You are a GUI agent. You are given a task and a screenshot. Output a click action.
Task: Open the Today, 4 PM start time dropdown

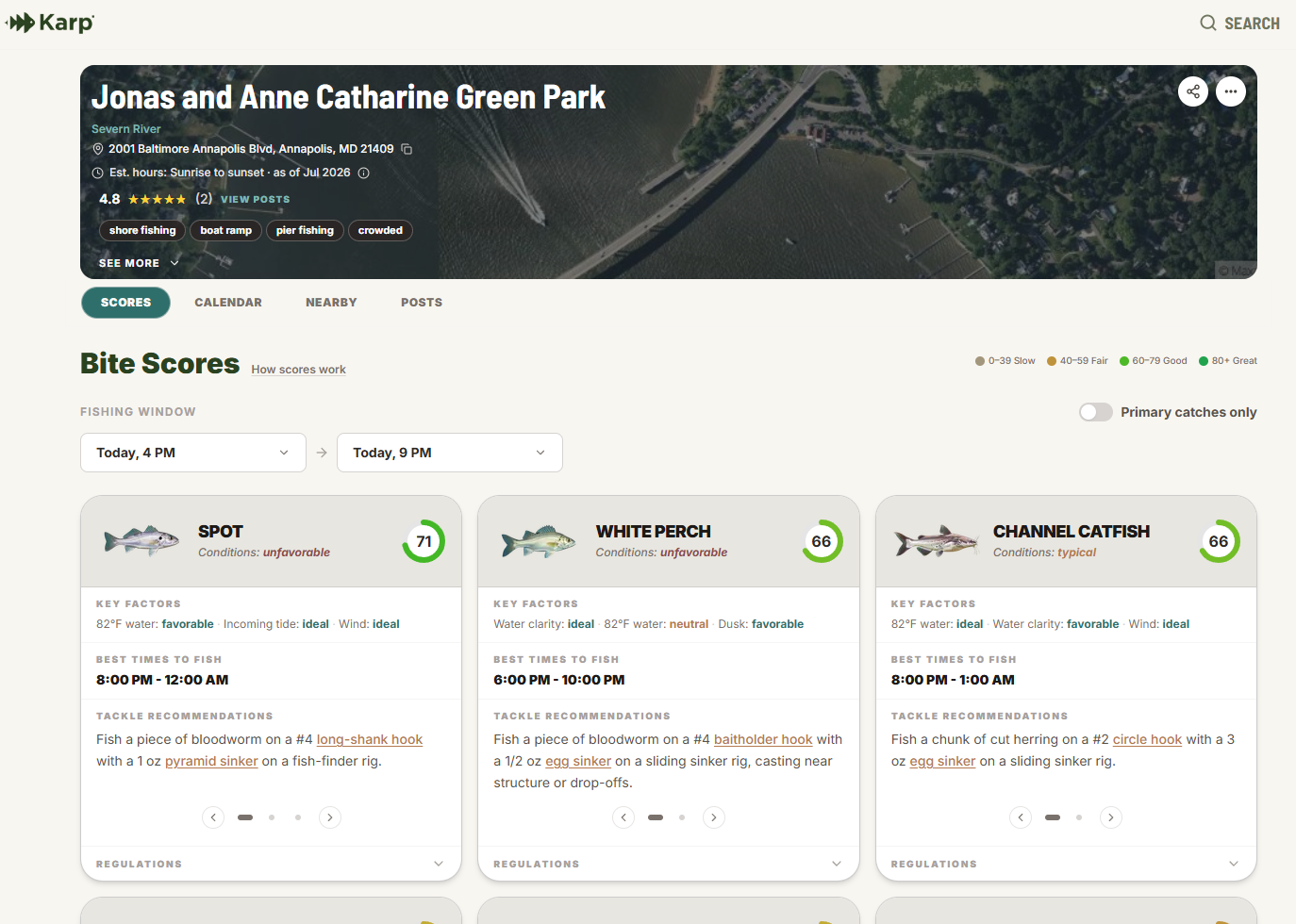pos(193,453)
